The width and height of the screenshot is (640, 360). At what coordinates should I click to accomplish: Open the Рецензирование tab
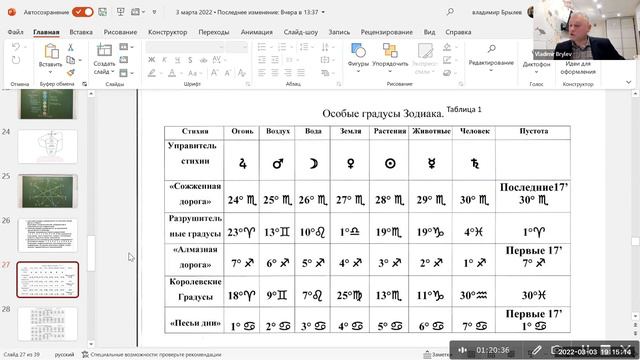click(387, 32)
